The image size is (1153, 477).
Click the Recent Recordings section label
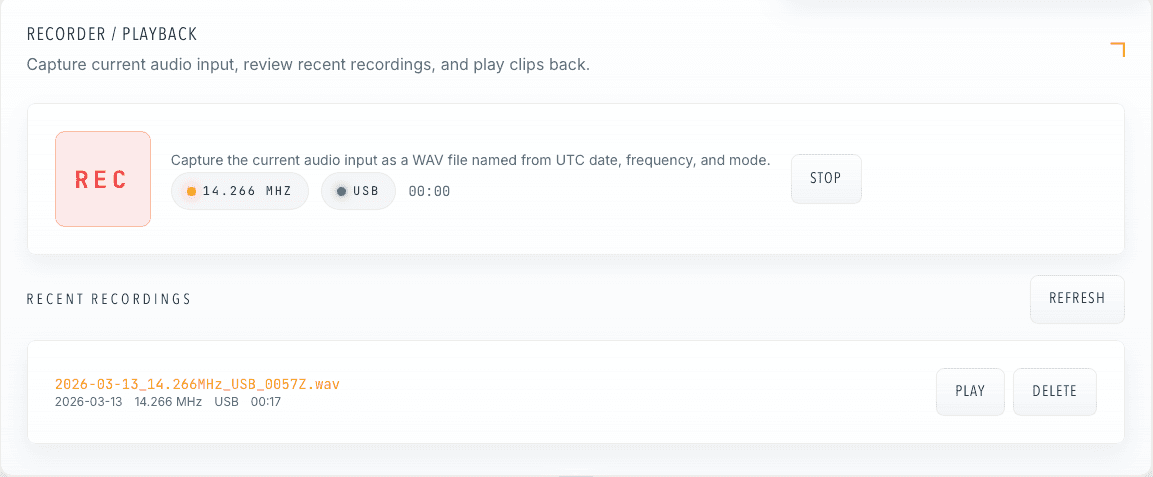click(x=108, y=299)
